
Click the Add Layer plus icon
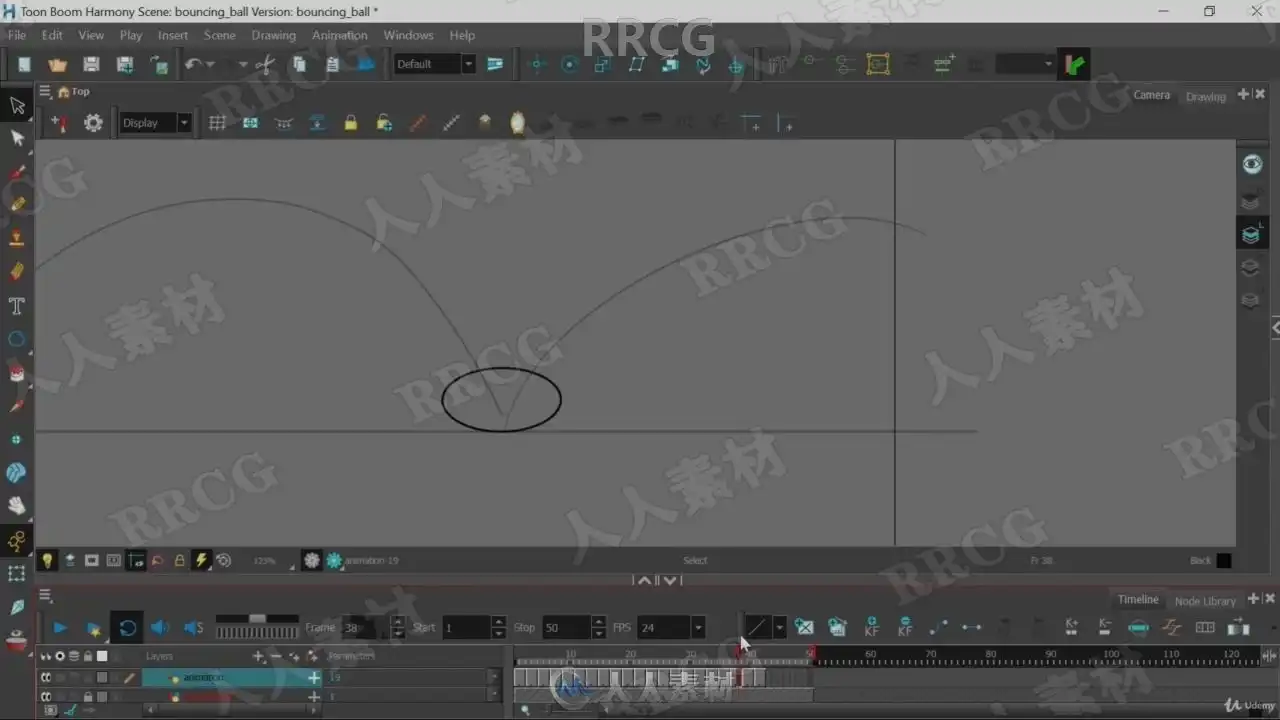(259, 656)
